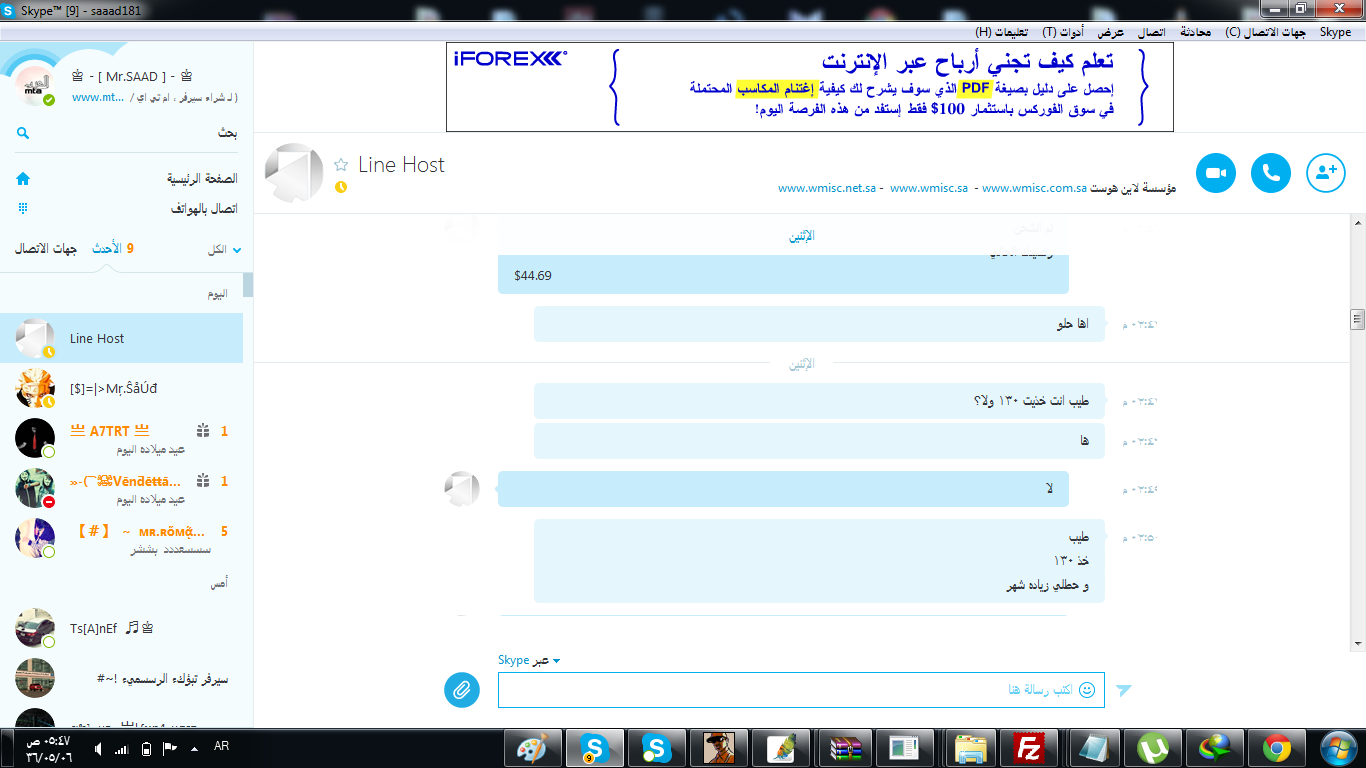Open the www.wmisc.net.sa link

click(827, 188)
